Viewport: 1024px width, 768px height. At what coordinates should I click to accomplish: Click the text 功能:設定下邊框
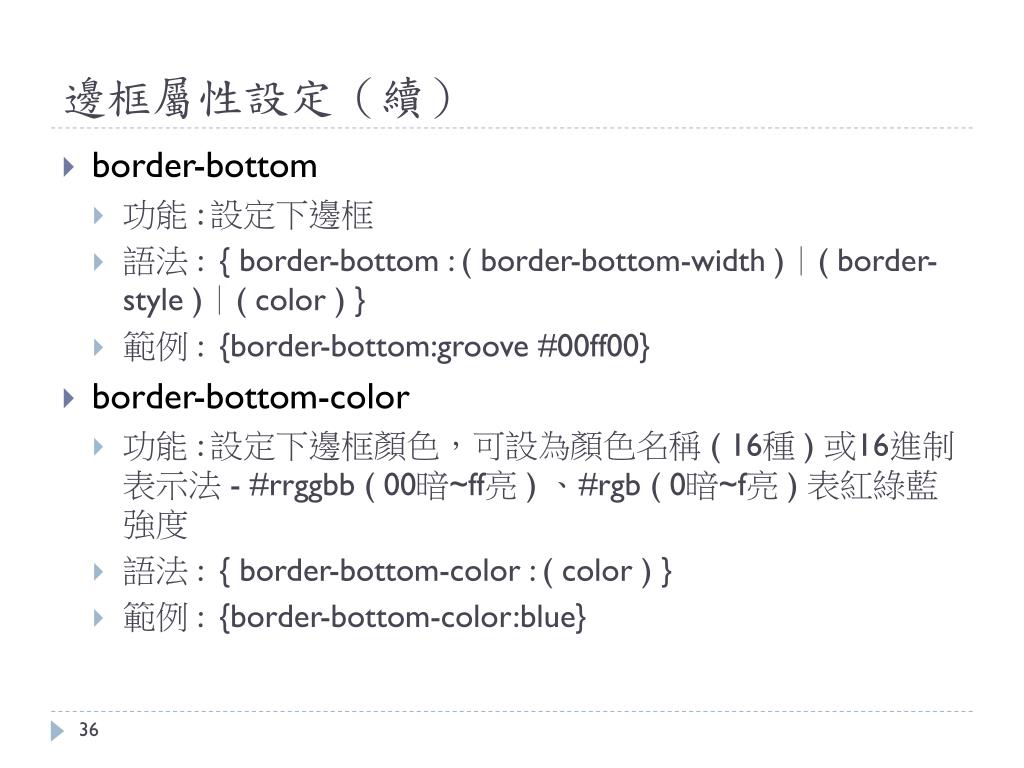pyautogui.click(x=248, y=216)
